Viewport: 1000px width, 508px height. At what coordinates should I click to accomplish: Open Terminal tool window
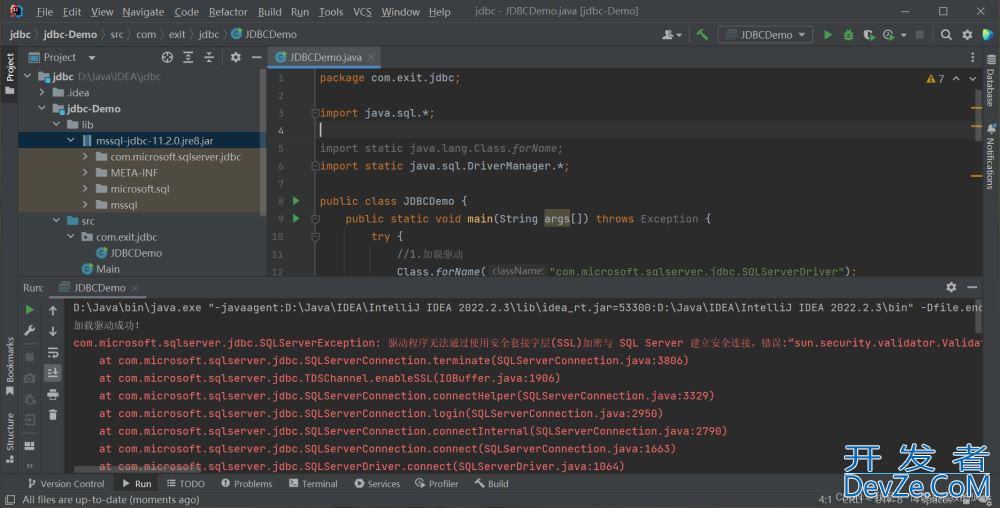point(313,484)
